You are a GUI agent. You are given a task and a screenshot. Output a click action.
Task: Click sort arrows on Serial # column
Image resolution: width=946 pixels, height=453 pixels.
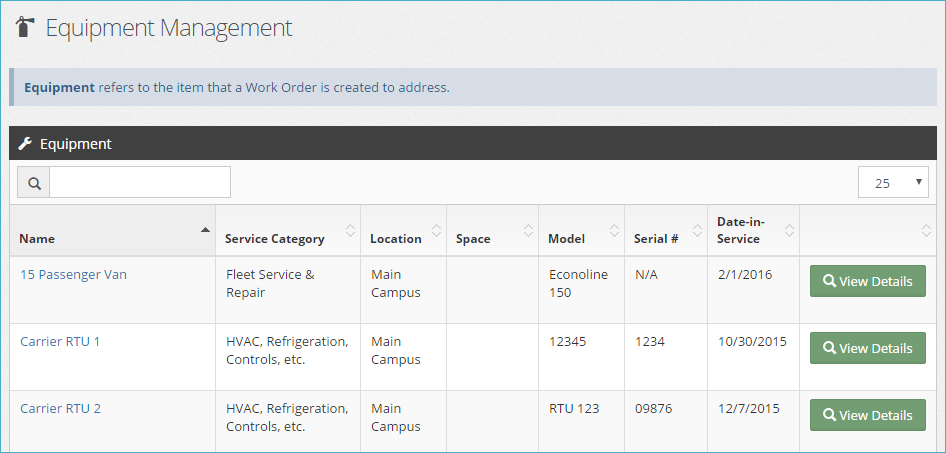click(696, 231)
